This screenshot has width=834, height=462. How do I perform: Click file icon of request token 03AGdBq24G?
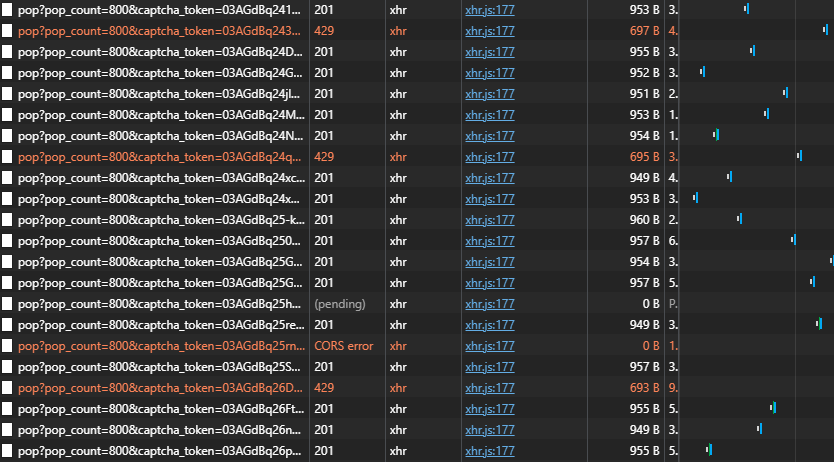[7, 73]
